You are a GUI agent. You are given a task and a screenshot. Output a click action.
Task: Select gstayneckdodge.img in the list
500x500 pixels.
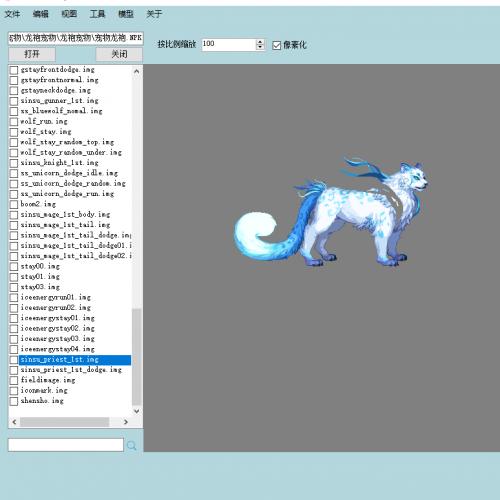(x=56, y=90)
